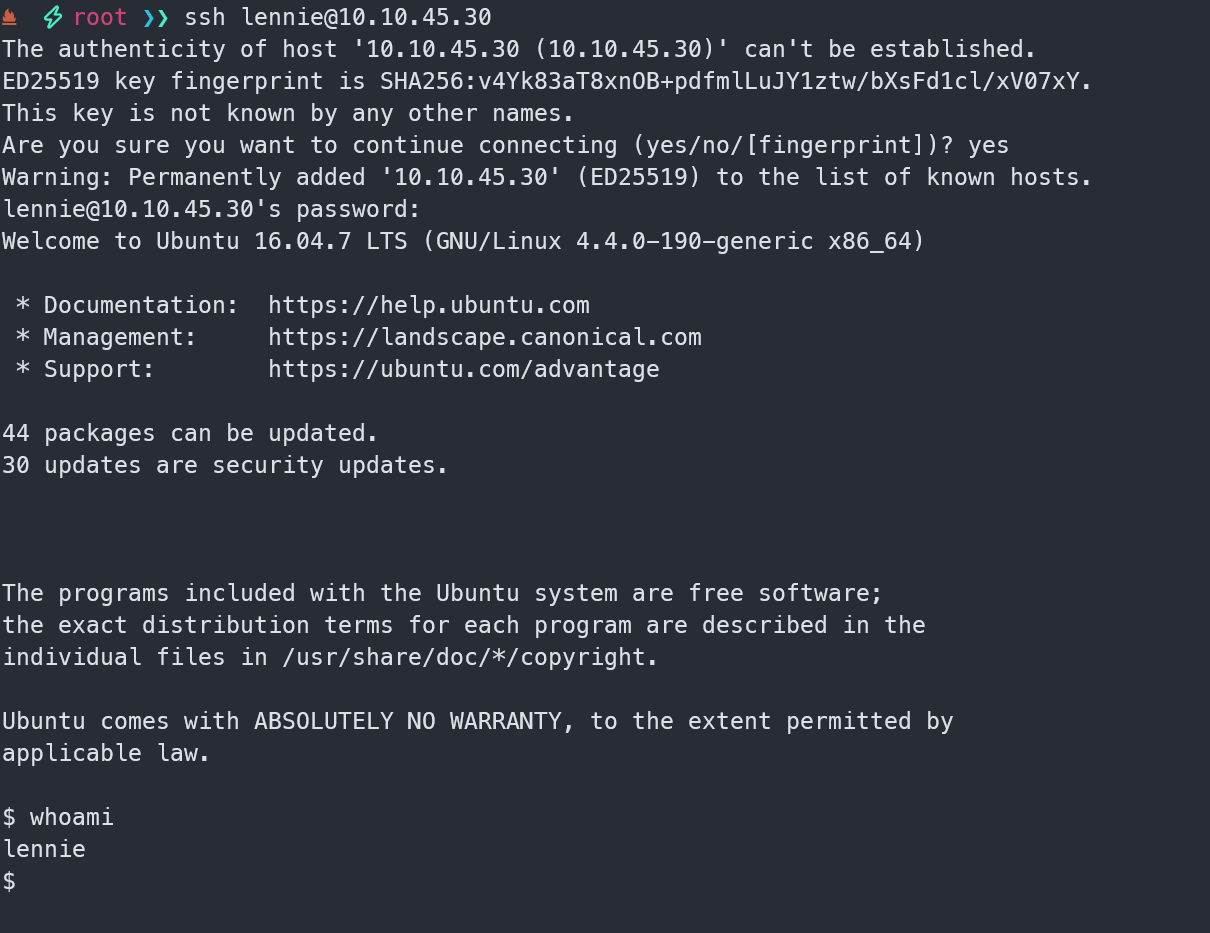
Task: Click the '30 updates are security updates' line
Action: point(225,465)
